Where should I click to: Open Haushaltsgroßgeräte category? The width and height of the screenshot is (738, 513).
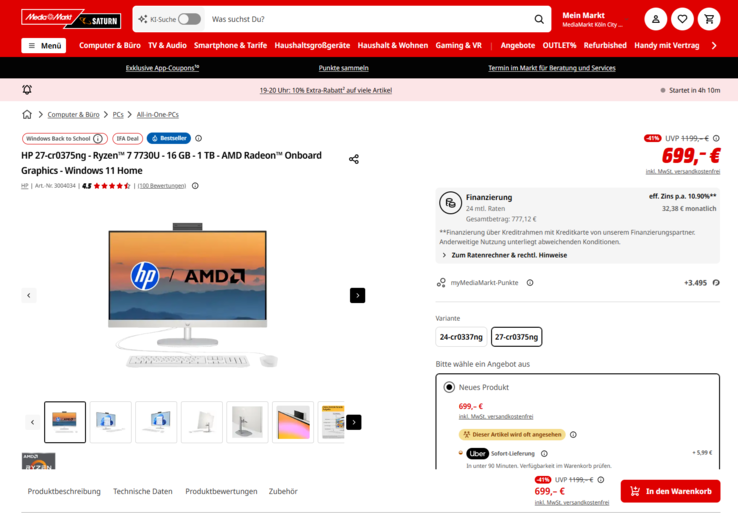312,46
